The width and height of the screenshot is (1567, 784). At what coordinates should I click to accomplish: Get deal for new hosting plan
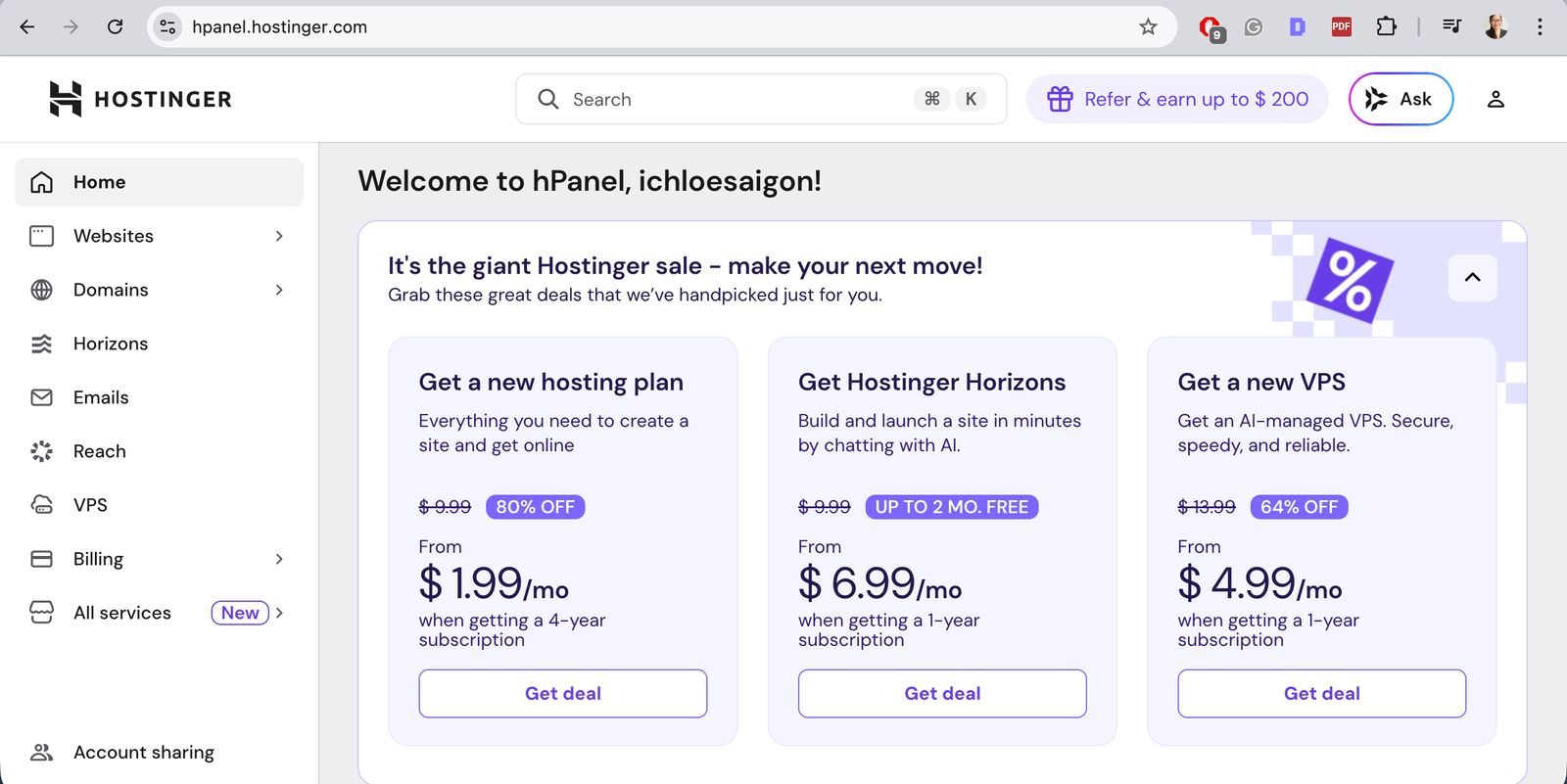click(563, 693)
